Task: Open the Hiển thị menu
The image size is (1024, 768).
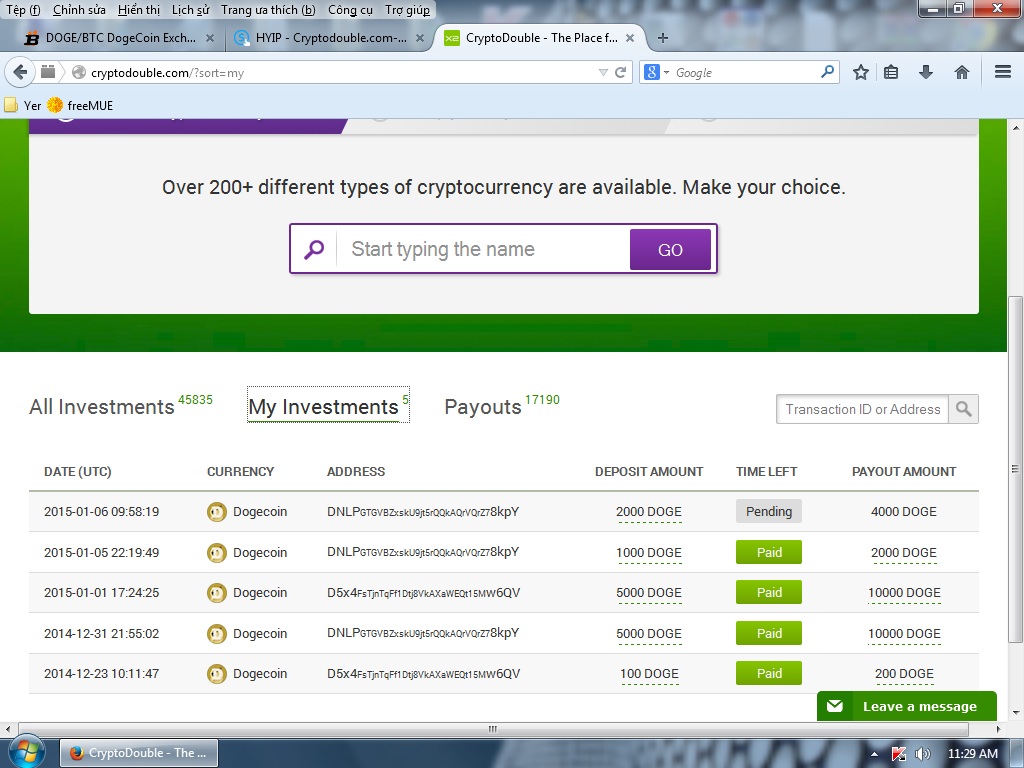Action: (138, 10)
